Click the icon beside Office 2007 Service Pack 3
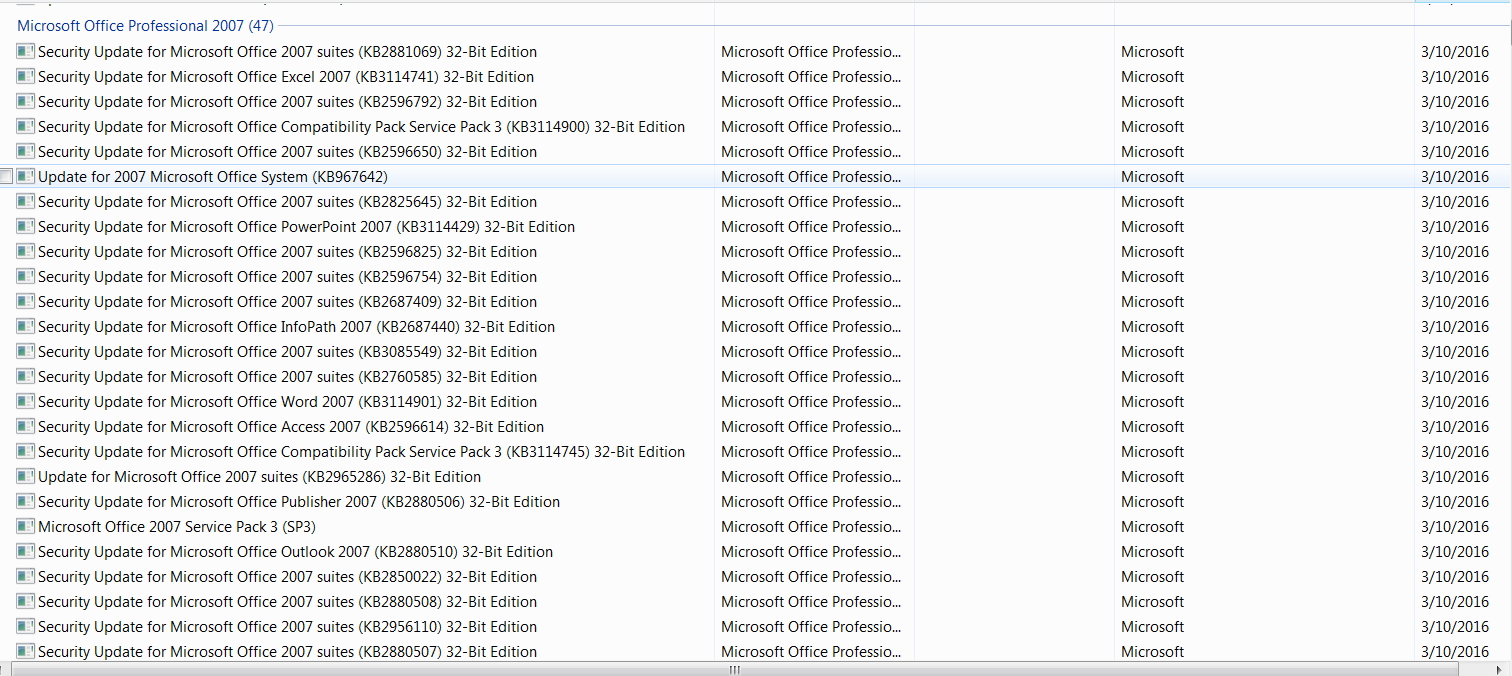Screen dimensions: 1512x676 [x=26, y=526]
